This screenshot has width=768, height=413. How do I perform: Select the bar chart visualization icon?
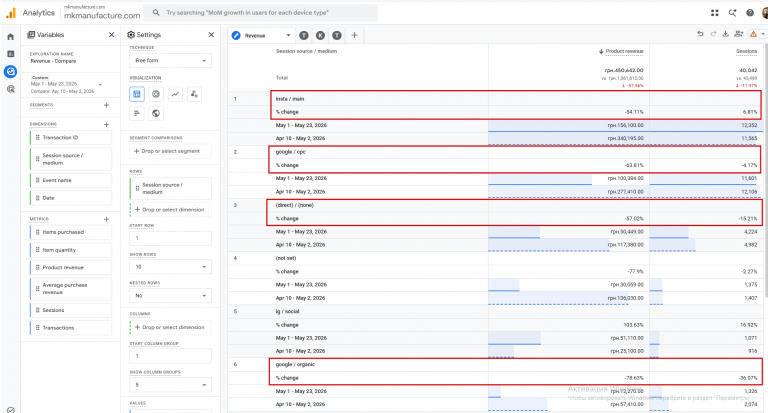(x=137, y=113)
